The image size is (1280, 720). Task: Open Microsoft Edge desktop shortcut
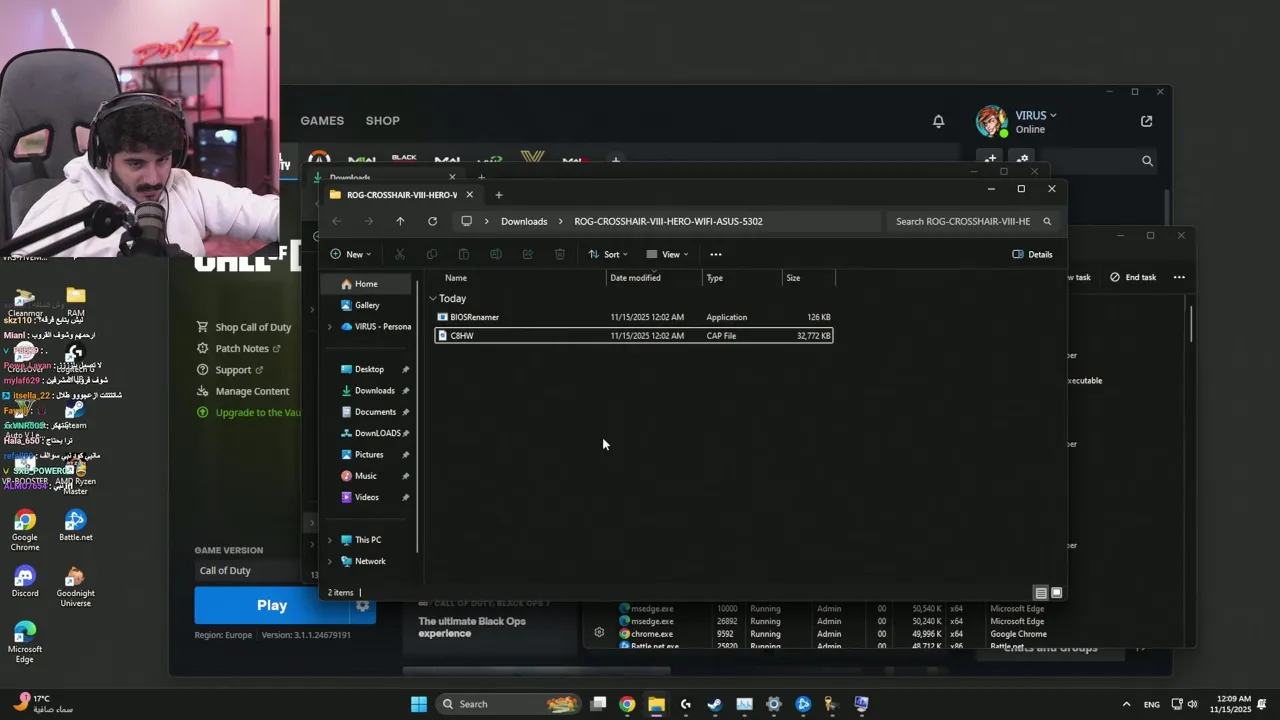click(x=25, y=642)
